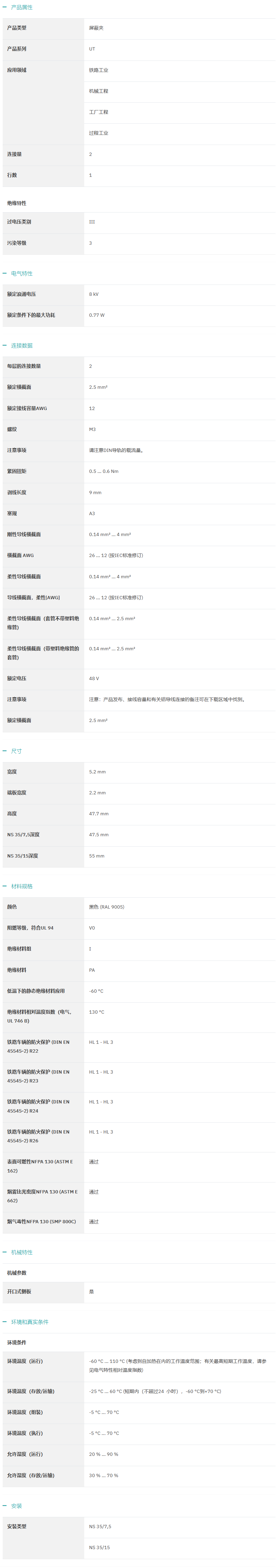Click the 污染等级 row label
The width and height of the screenshot is (277, 1568).
click(17, 243)
